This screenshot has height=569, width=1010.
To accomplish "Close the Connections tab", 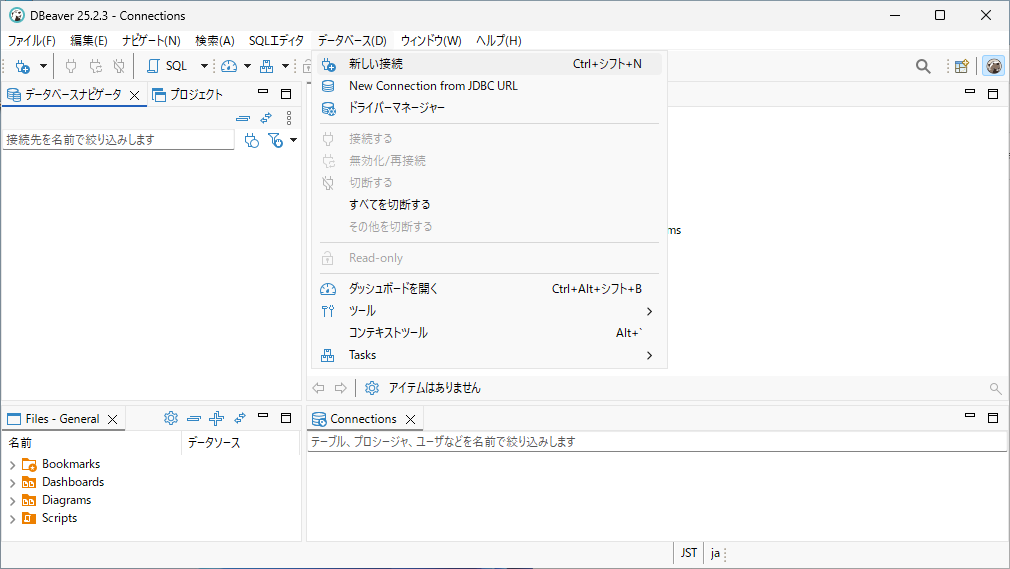I will [411, 420].
